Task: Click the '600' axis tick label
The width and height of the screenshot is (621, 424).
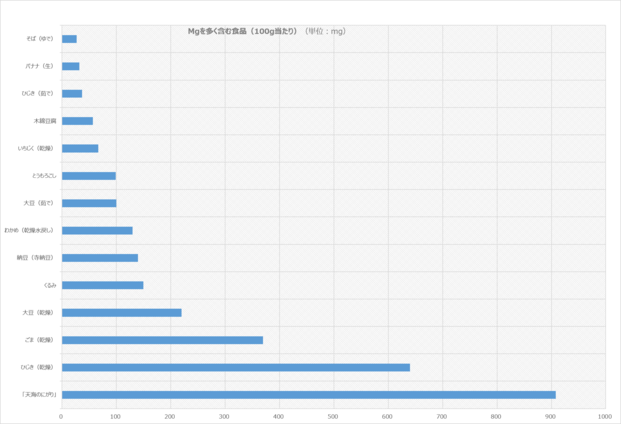Action: pyautogui.click(x=387, y=416)
